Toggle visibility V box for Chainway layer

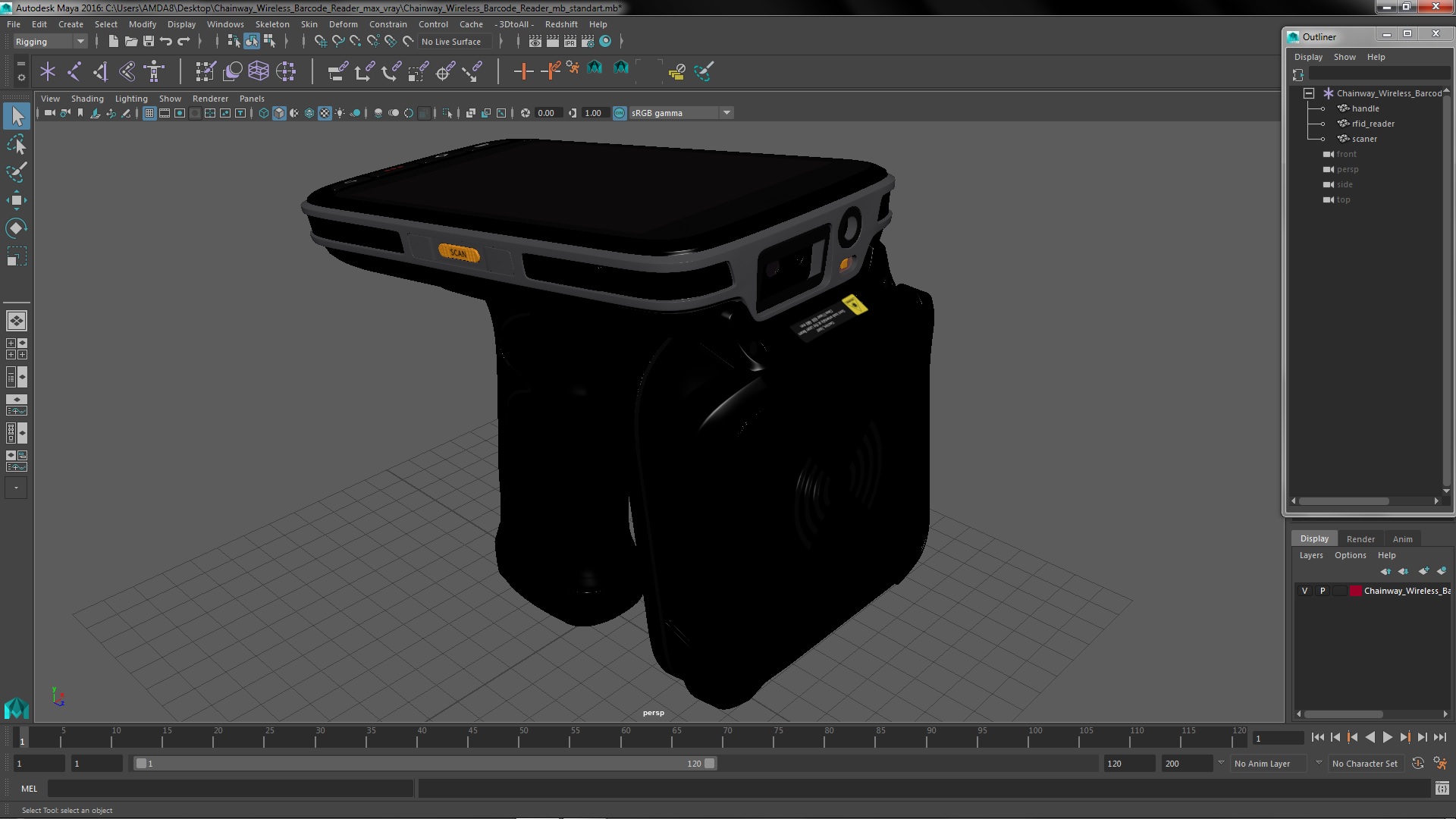pyautogui.click(x=1304, y=591)
